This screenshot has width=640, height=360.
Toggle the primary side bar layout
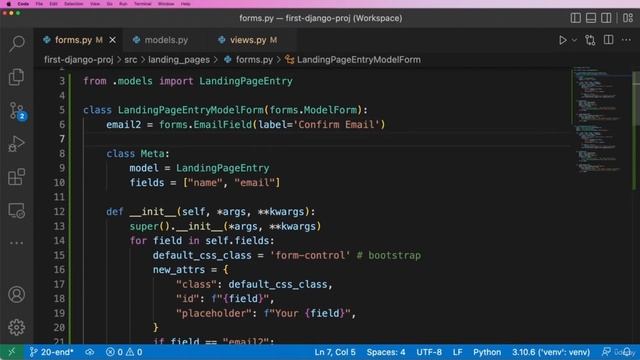pos(576,18)
